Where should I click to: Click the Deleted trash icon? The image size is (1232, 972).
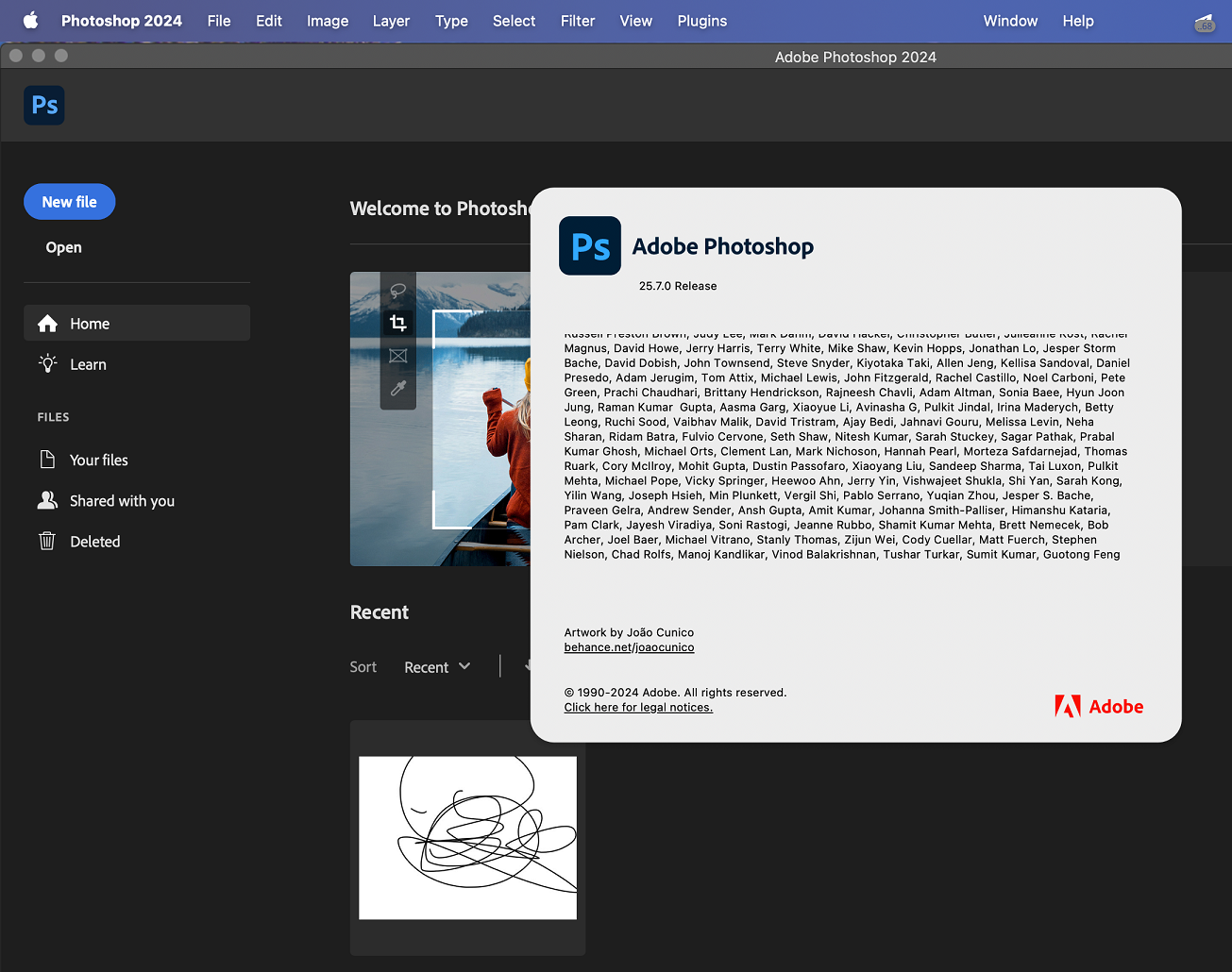[47, 541]
